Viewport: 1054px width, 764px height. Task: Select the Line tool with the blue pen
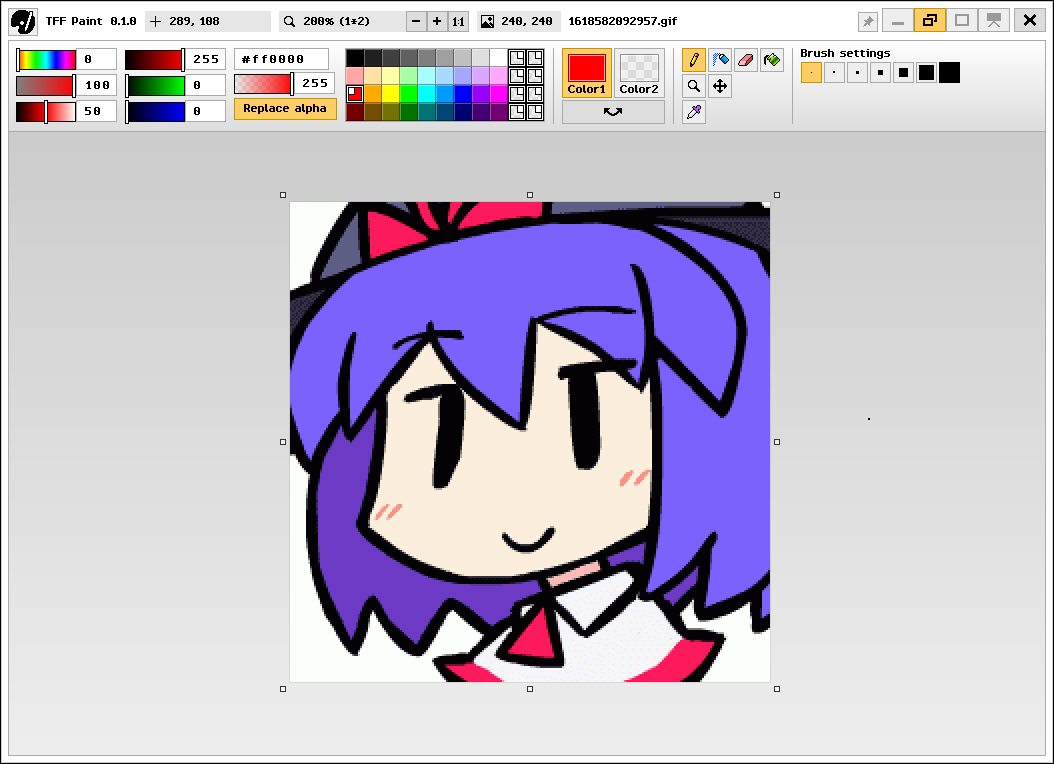pos(720,60)
